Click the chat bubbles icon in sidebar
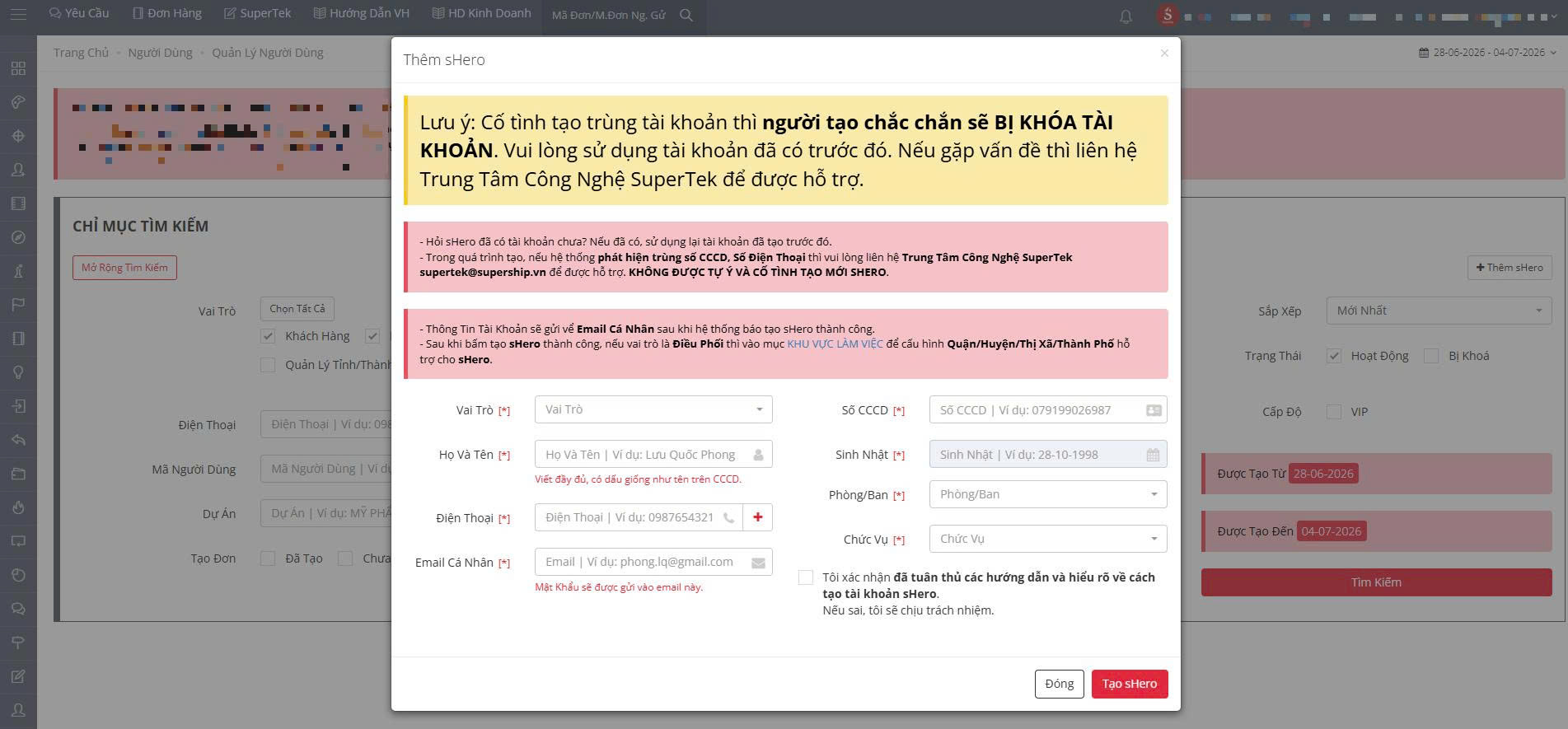Screen dimensions: 1568x729 (x=18, y=609)
